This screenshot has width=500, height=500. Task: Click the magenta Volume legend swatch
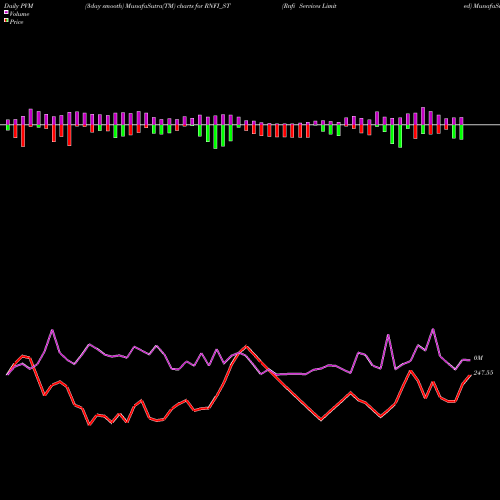(x=6, y=12)
